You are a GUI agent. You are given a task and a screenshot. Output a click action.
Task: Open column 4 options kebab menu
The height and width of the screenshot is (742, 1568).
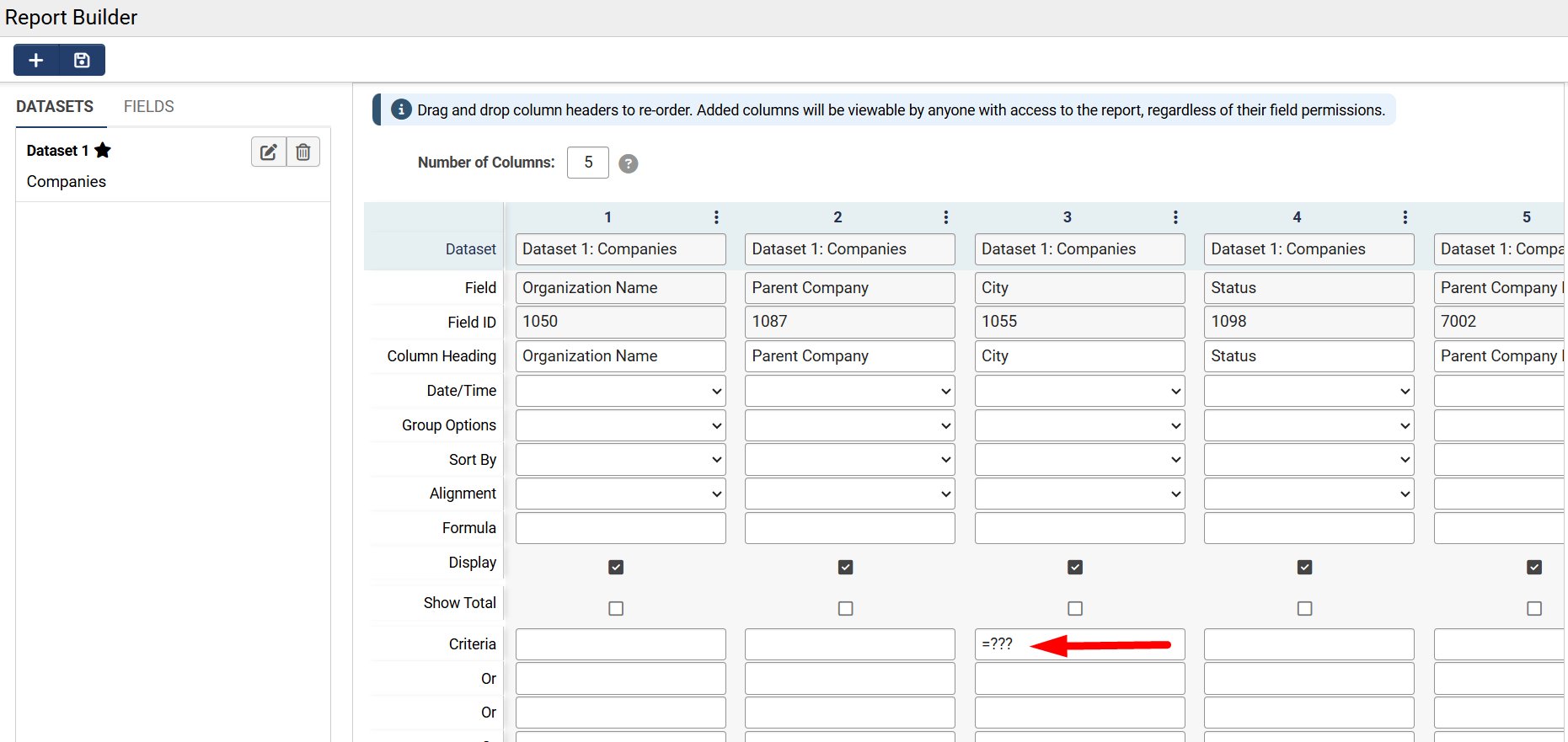tap(1405, 217)
